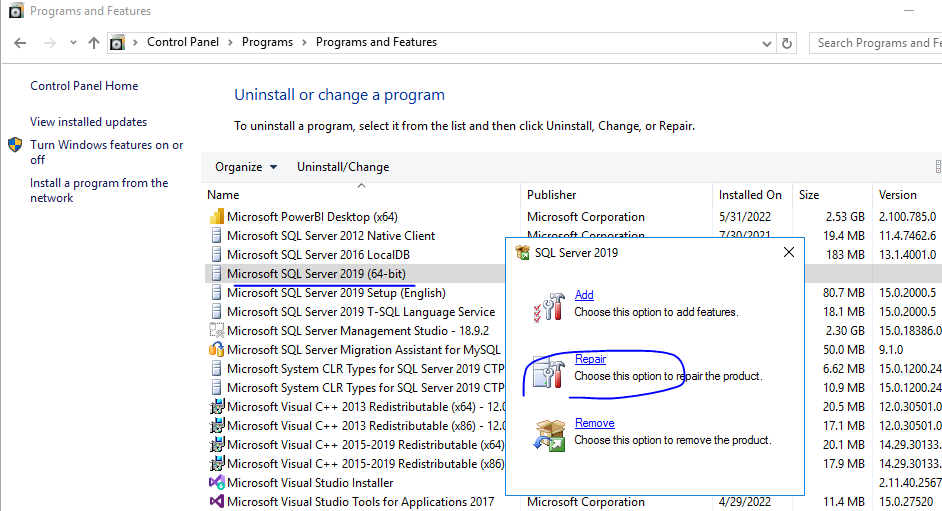Click install date 4/29/2022 cell
This screenshot has height=511, width=942.
[x=744, y=502]
